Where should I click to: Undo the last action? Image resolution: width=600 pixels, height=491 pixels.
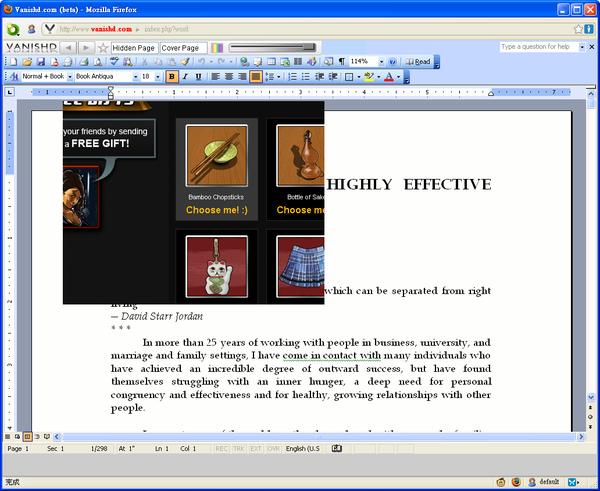pyautogui.click(x=201, y=62)
